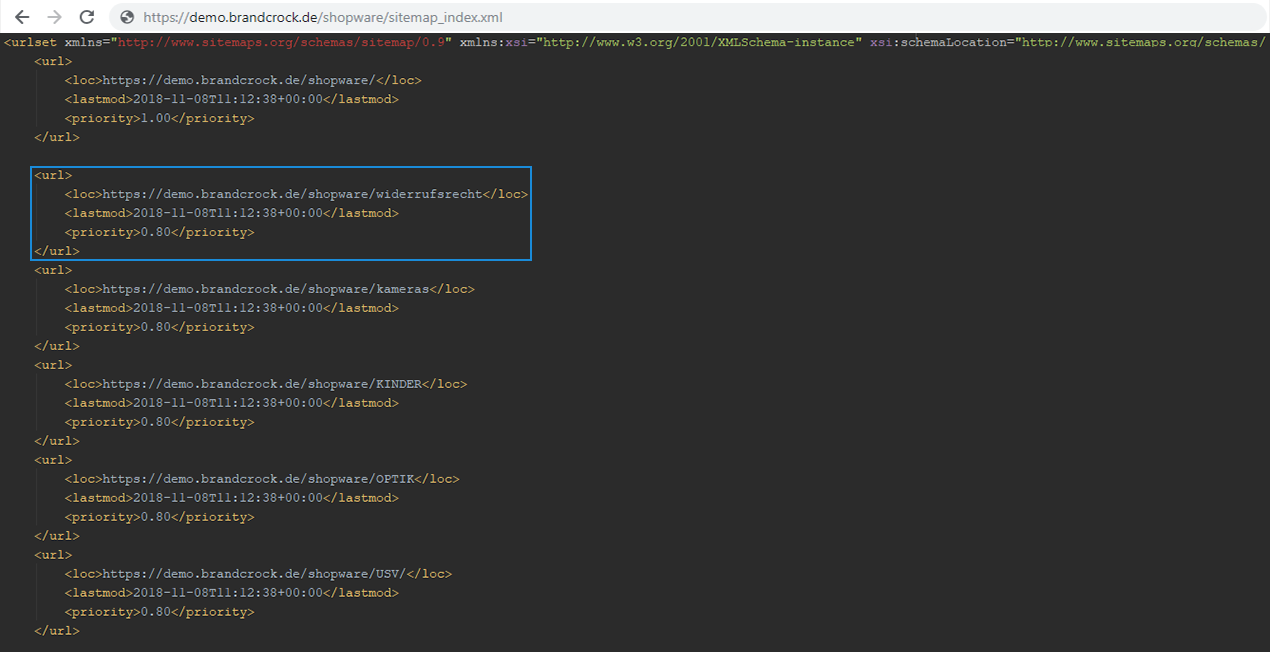This screenshot has height=652, width=1270.
Task: View site information via the globe icon
Action: (127, 17)
